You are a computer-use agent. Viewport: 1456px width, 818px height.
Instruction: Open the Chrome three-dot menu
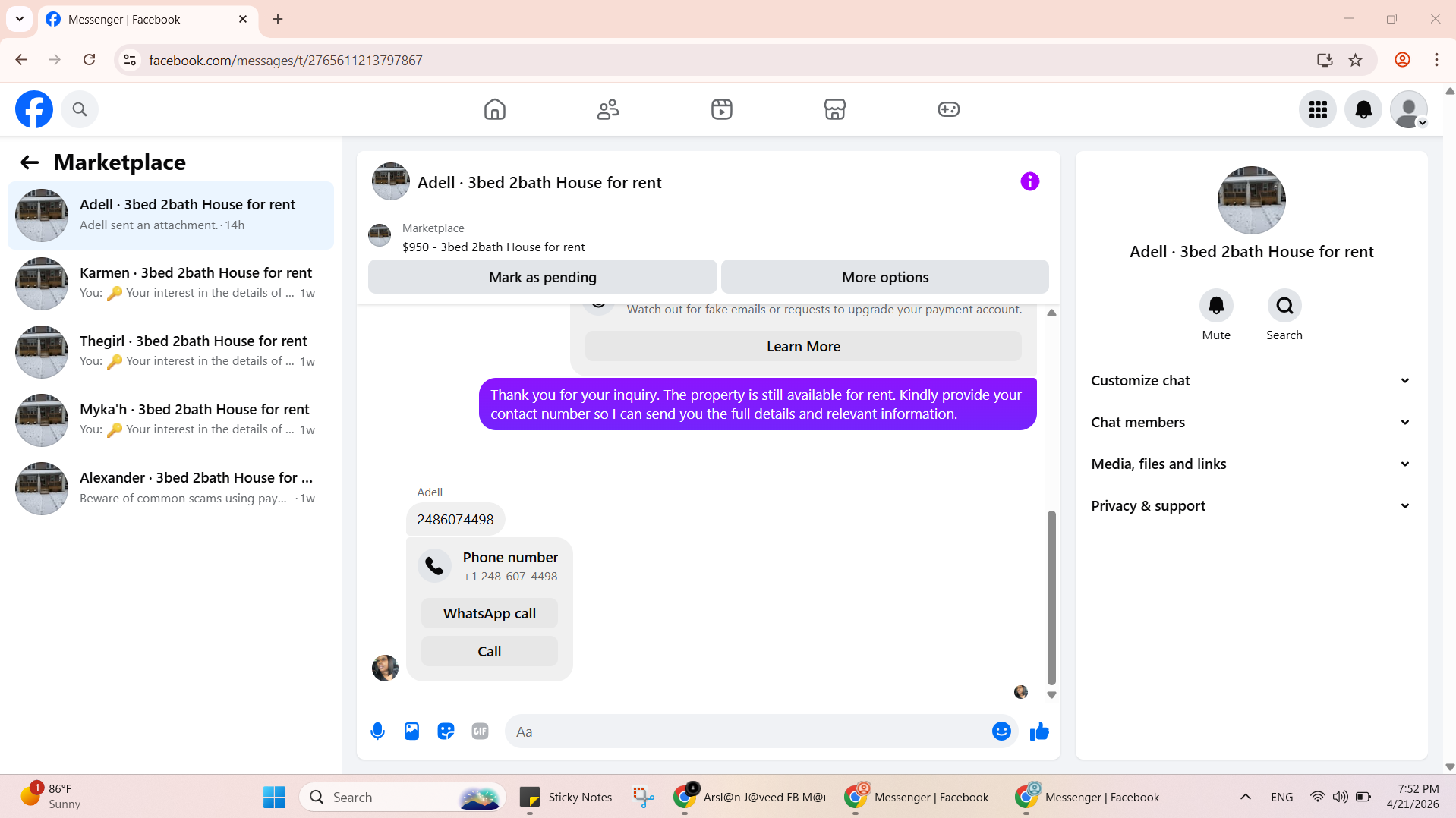point(1436,60)
